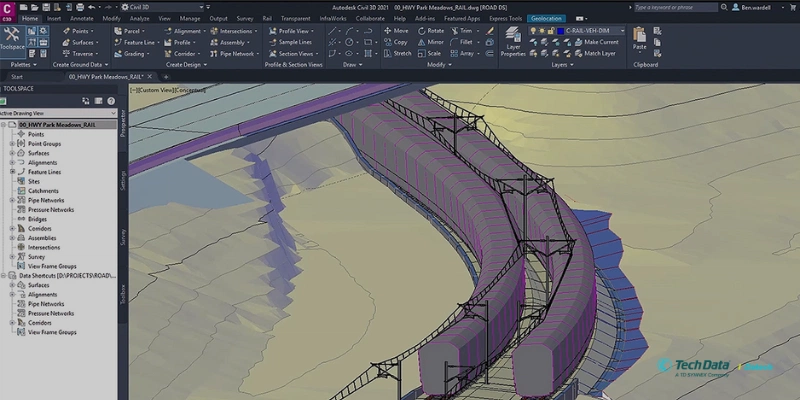Expand the Alignment dropdown in ribbon
The image size is (800, 400).
[x=205, y=31]
